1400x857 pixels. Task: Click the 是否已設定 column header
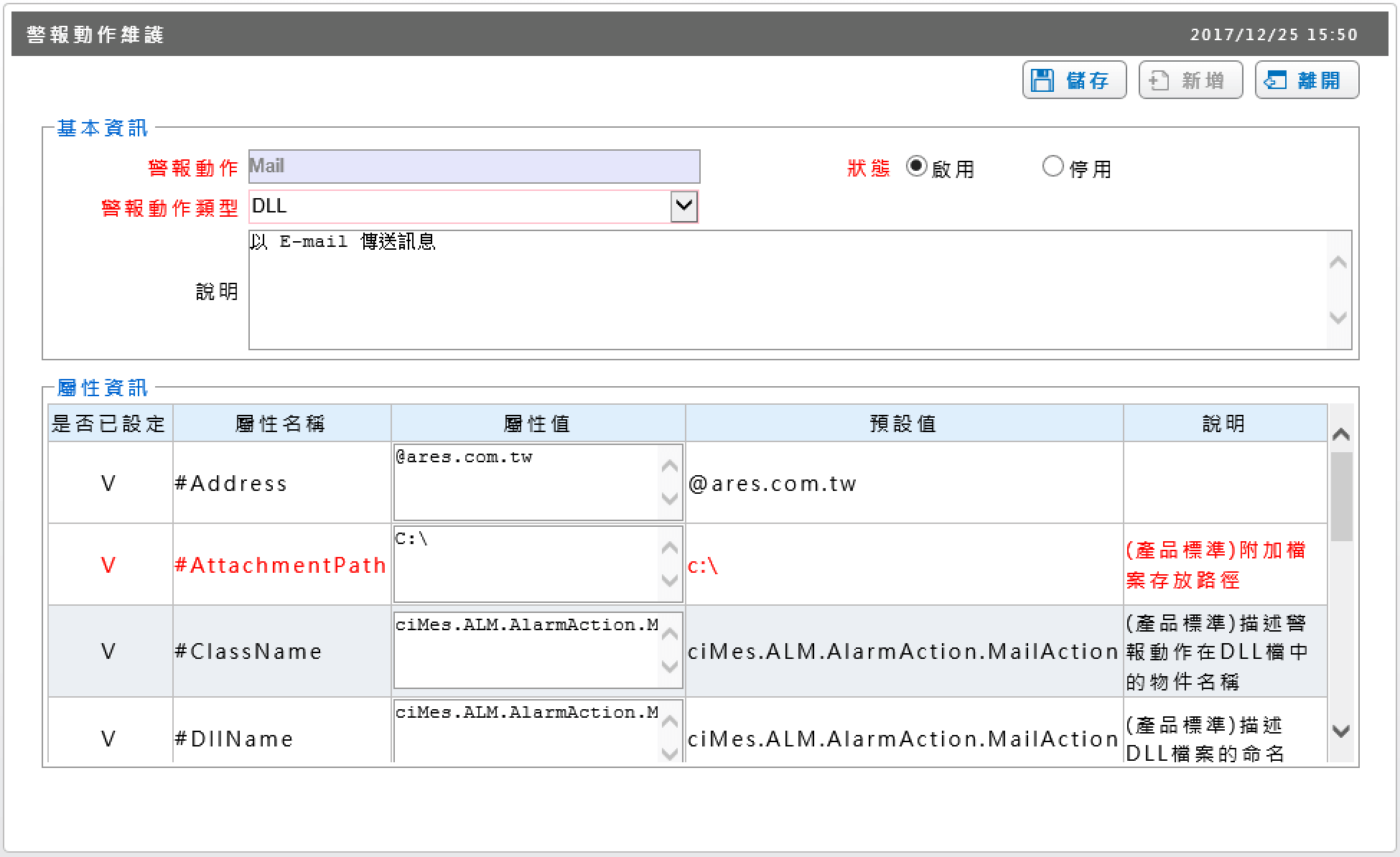pos(109,423)
